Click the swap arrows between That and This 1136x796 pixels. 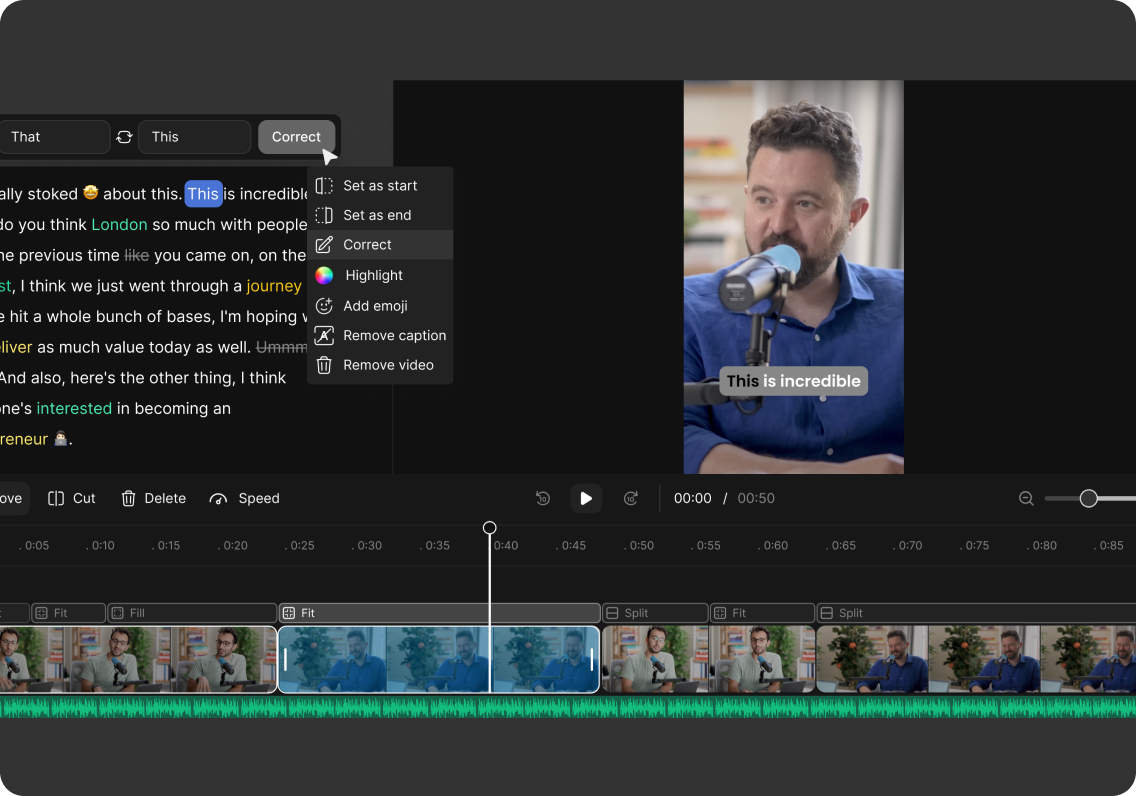[123, 137]
